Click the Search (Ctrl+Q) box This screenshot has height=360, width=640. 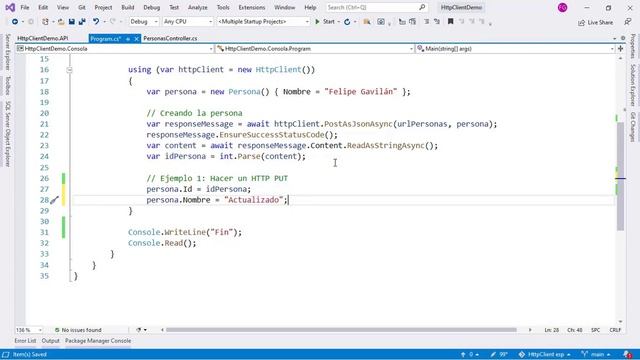(x=376, y=7)
